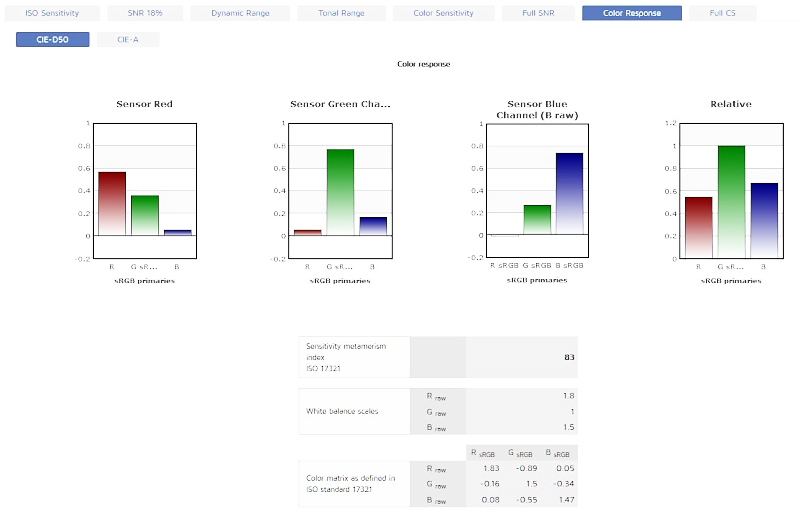Click the color matrix value -0.34
The image size is (800, 517).
click(564, 484)
